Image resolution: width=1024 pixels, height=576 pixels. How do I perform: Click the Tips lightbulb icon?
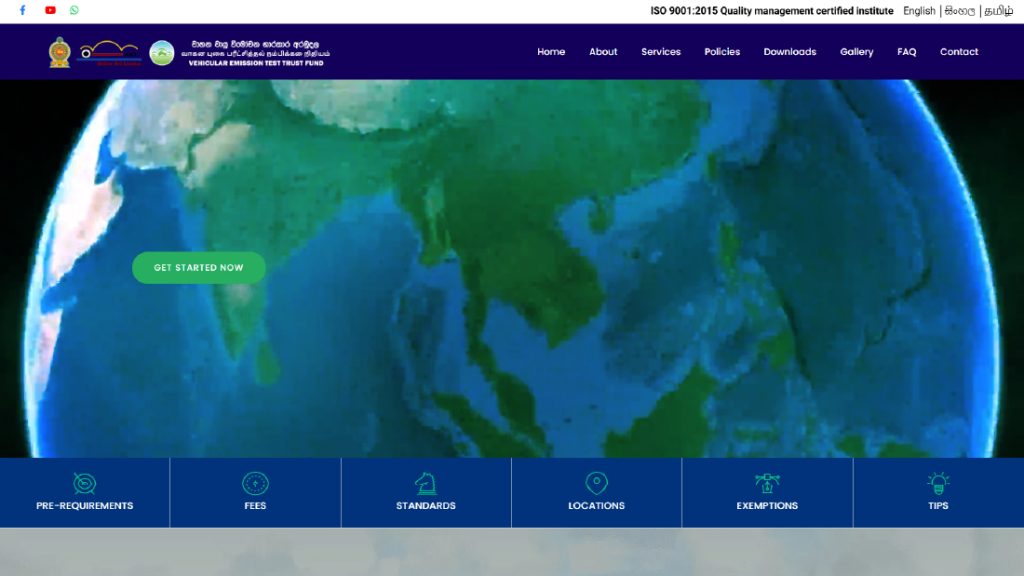pos(938,483)
